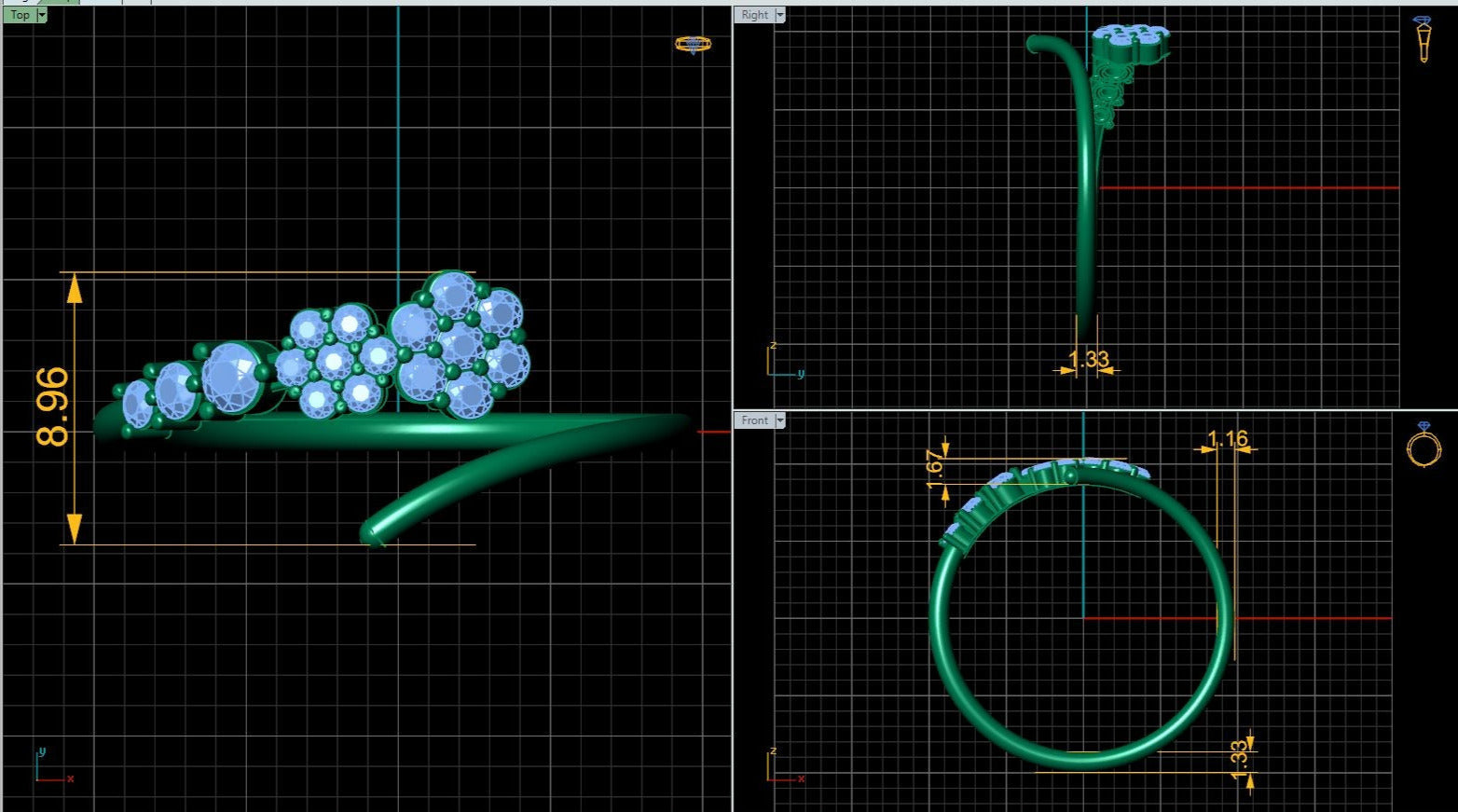Select the 1.16 dimension in Front viewport
Screen dimensions: 1458x812
[1227, 438]
